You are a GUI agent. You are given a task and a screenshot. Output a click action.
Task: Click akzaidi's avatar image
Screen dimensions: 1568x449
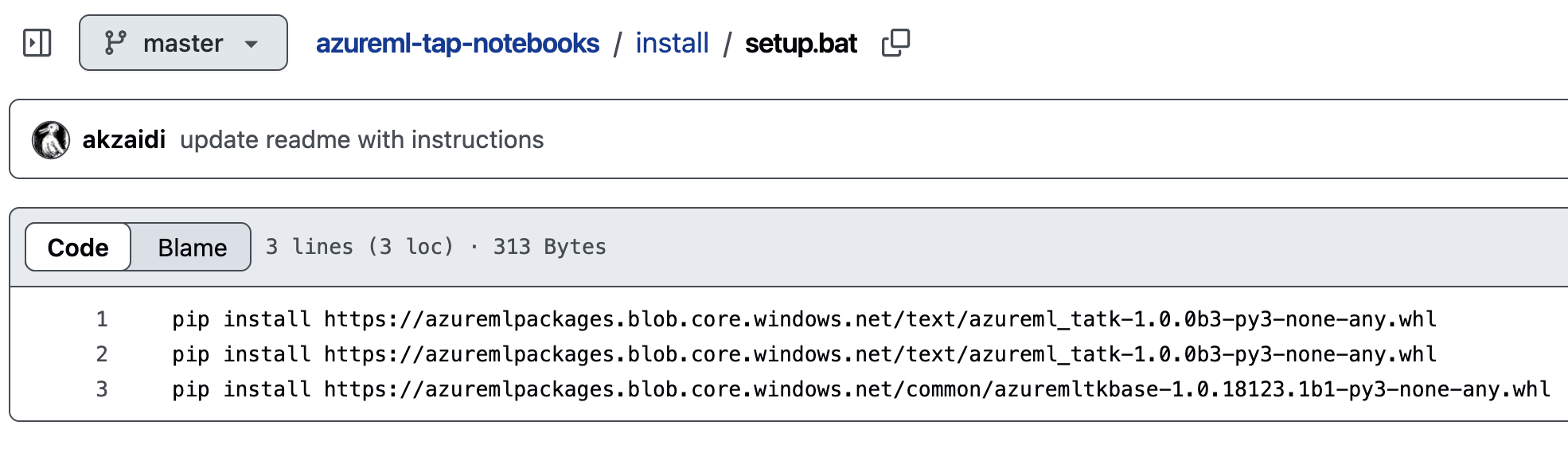(x=51, y=140)
